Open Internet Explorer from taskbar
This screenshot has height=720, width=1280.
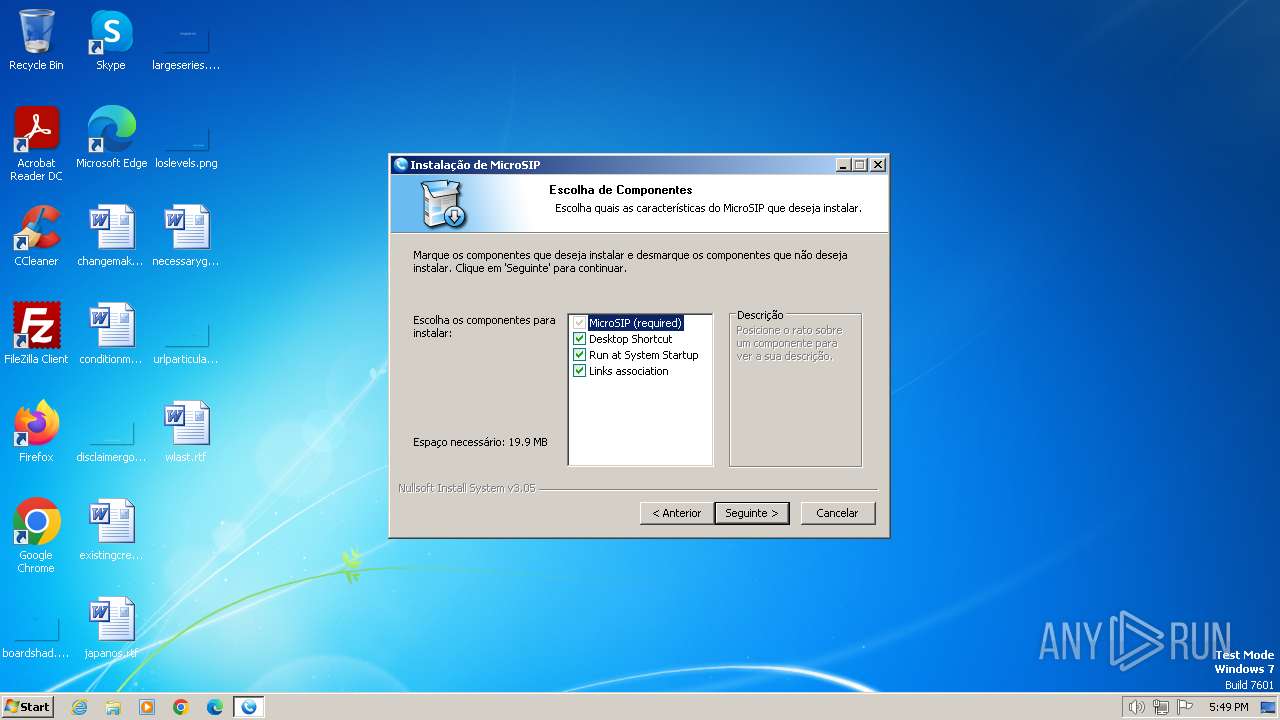(x=79, y=707)
